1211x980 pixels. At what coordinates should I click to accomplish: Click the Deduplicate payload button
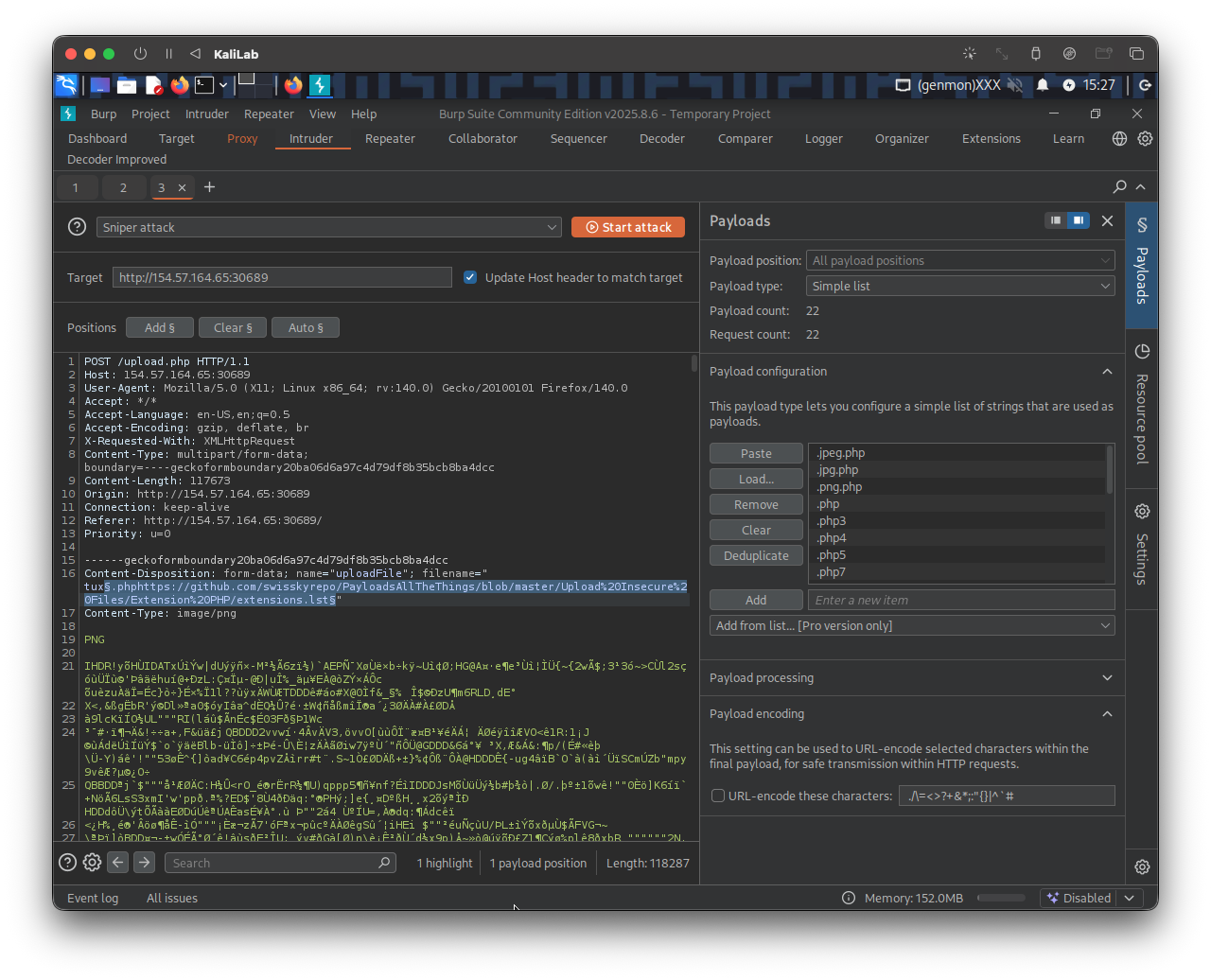tap(756, 555)
